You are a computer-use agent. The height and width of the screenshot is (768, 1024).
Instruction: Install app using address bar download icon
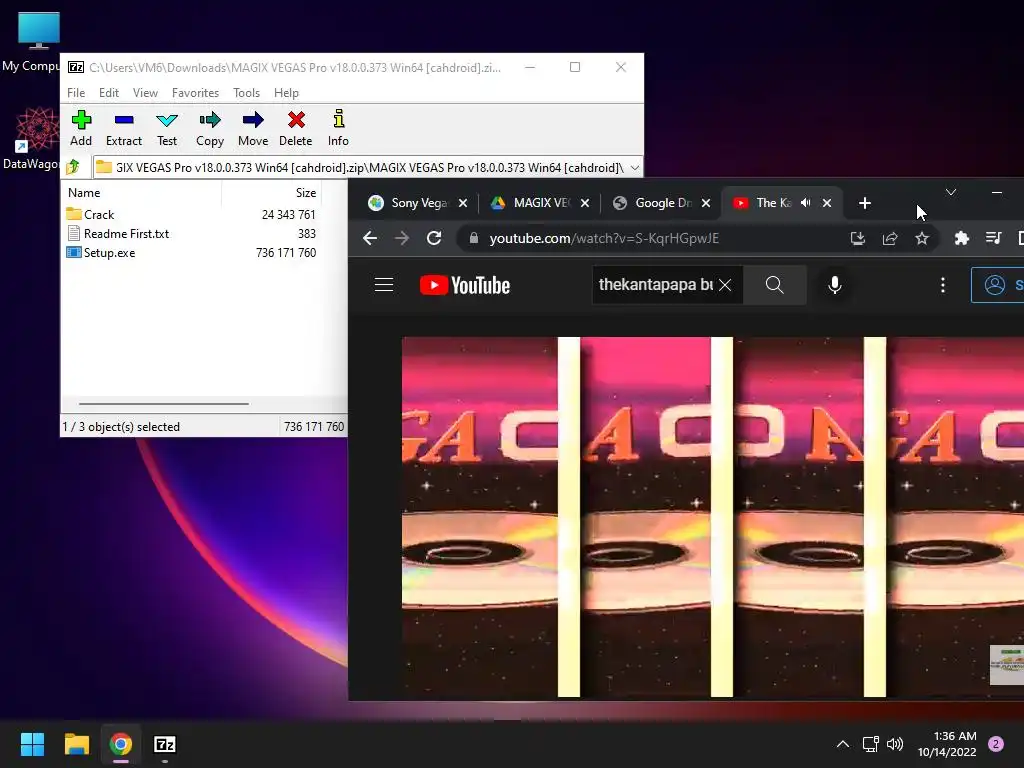857,238
